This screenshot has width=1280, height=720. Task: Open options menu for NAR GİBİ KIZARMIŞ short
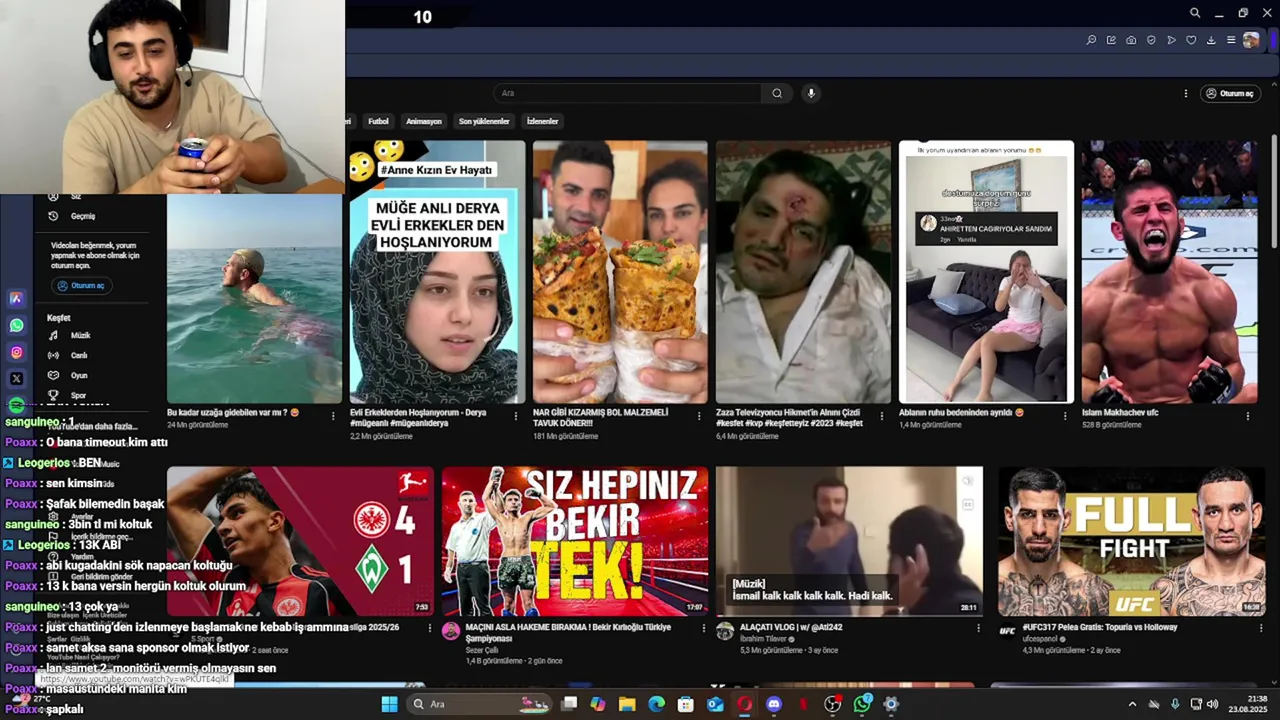pyautogui.click(x=698, y=416)
